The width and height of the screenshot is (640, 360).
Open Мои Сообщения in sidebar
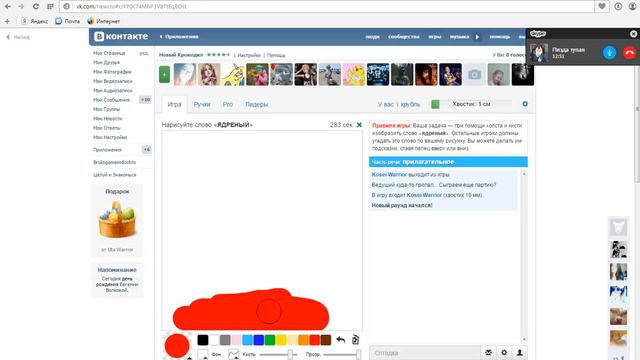point(111,100)
